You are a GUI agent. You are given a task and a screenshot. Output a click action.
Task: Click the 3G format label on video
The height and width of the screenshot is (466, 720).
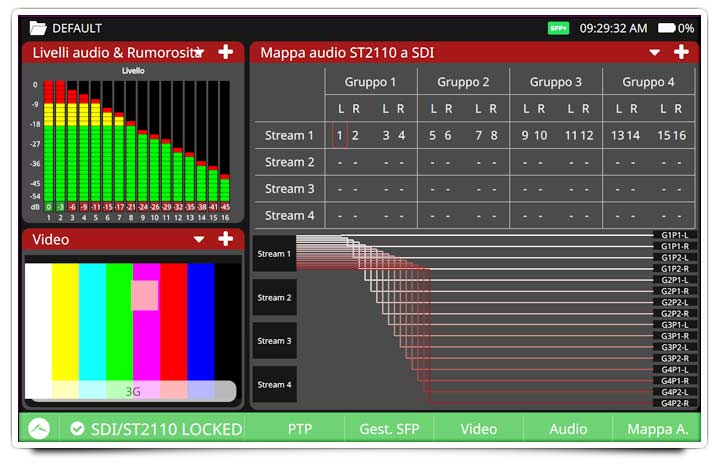[133, 392]
